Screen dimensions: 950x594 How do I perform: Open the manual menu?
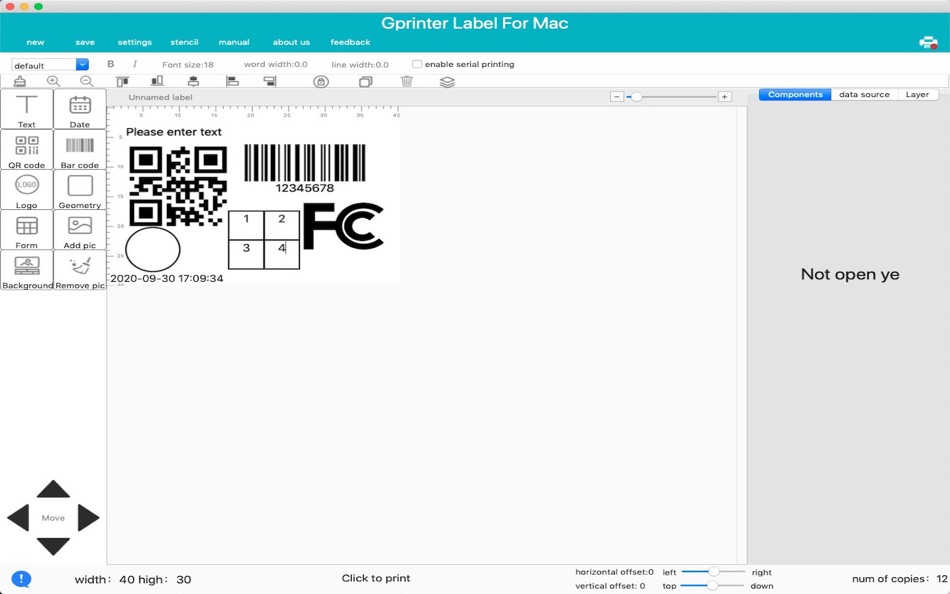point(234,42)
